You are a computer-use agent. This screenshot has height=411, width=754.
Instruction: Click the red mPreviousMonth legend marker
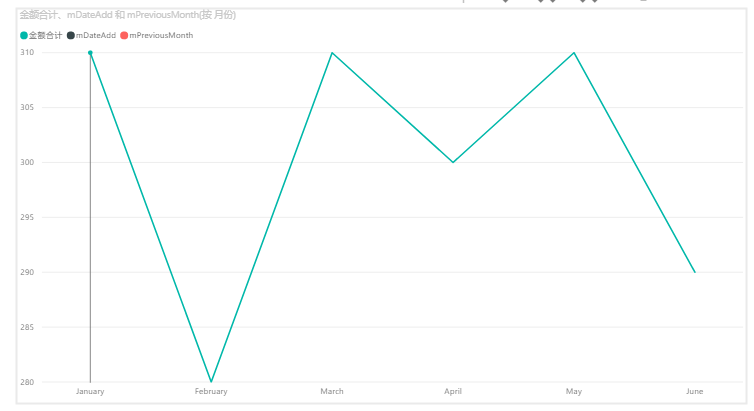(x=124, y=36)
